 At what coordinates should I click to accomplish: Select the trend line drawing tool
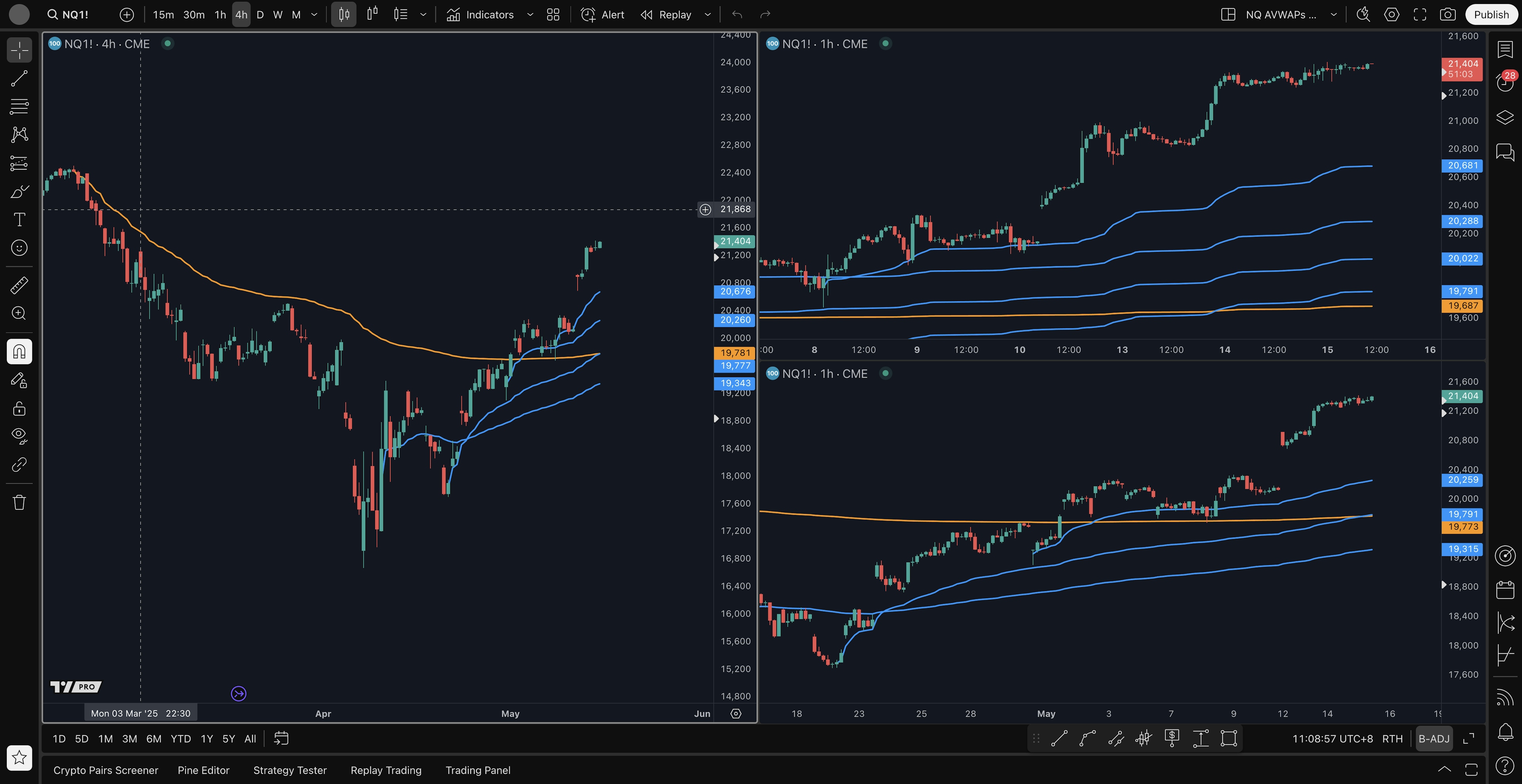[19, 78]
